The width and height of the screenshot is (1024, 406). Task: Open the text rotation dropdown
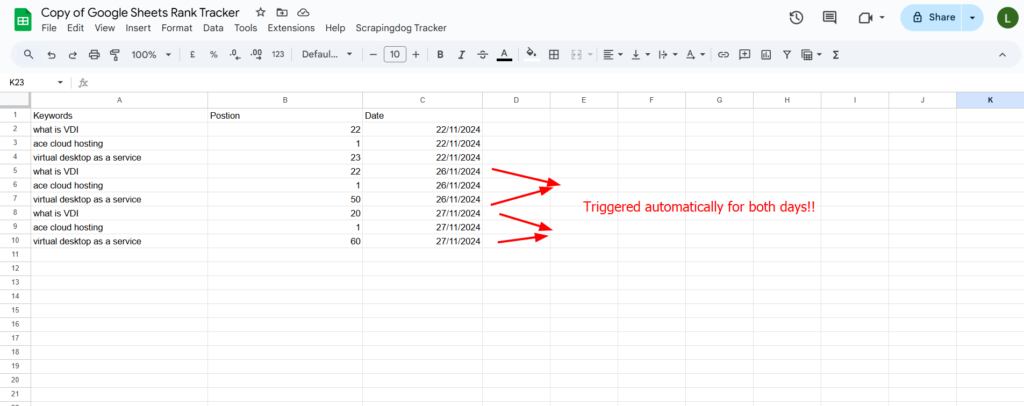[695, 55]
